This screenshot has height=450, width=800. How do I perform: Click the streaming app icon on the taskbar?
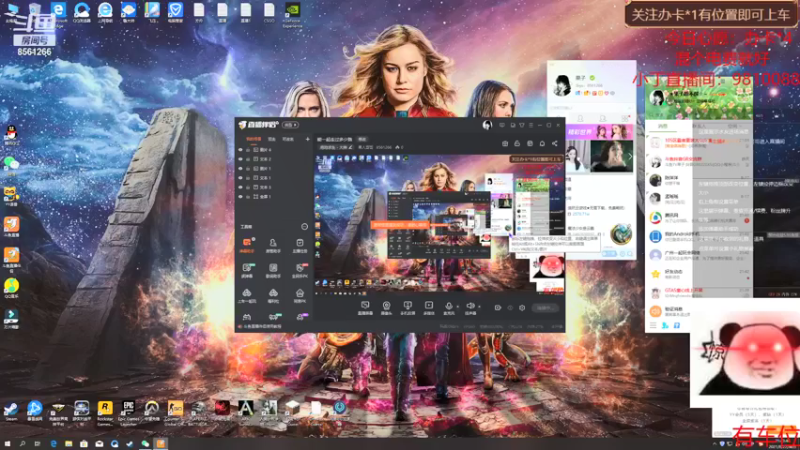[x=160, y=444]
